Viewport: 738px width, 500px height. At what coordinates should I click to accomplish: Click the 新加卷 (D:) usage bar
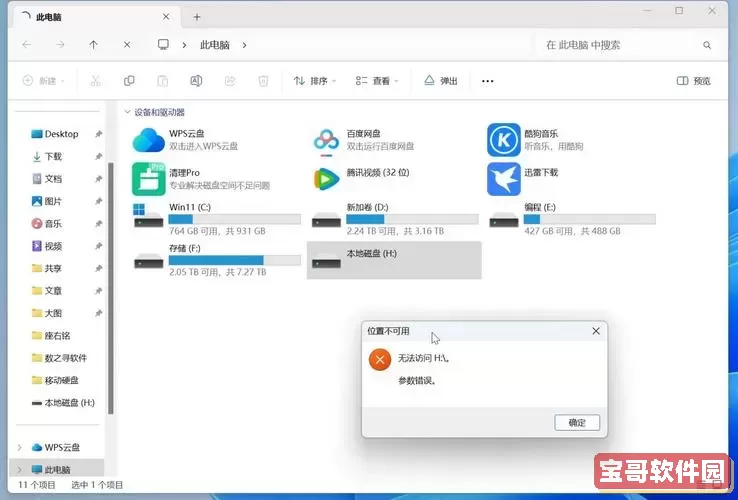point(412,219)
